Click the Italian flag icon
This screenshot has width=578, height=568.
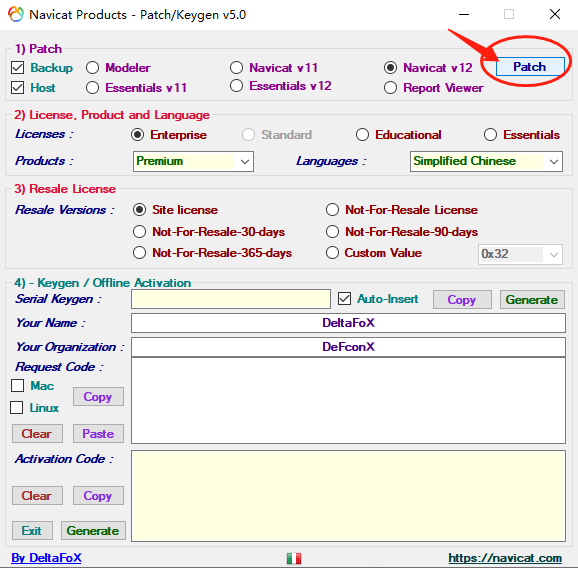[294, 558]
